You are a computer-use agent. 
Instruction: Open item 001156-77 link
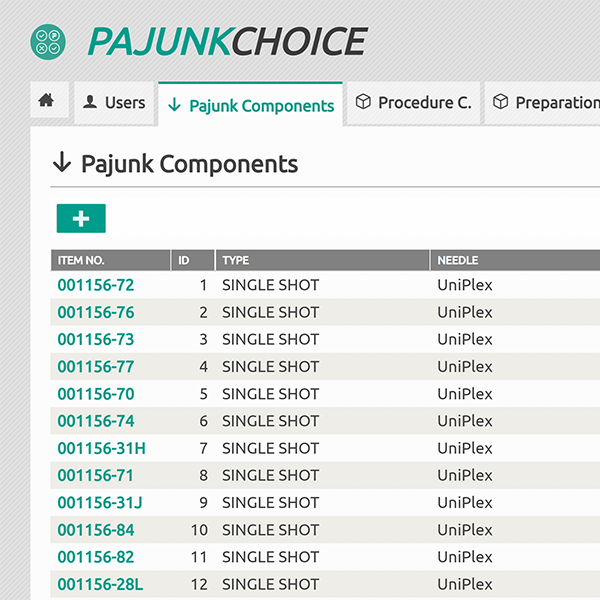pyautogui.click(x=96, y=366)
